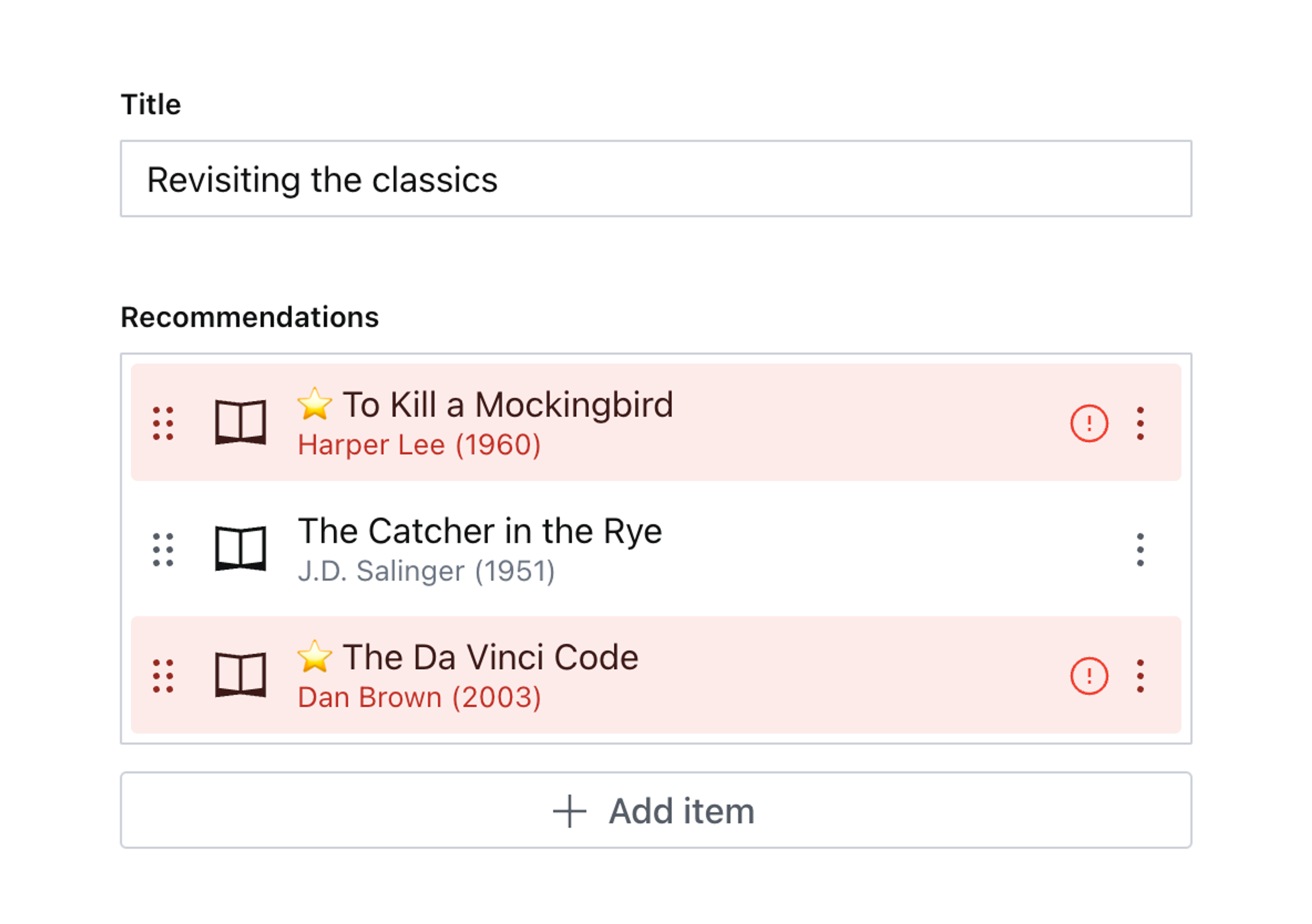This screenshot has width=1312, height=924.
Task: Click plus icon in Add item button
Action: tap(570, 811)
